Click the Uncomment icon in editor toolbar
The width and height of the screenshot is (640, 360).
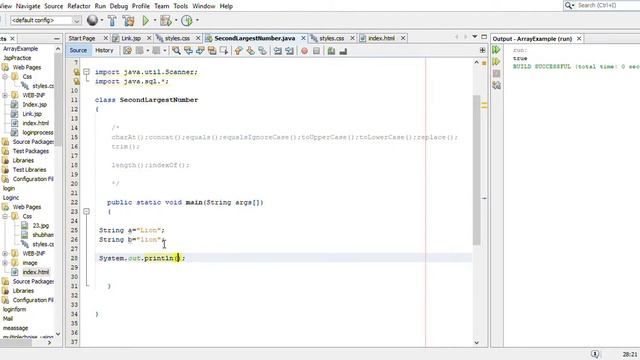coord(343,51)
